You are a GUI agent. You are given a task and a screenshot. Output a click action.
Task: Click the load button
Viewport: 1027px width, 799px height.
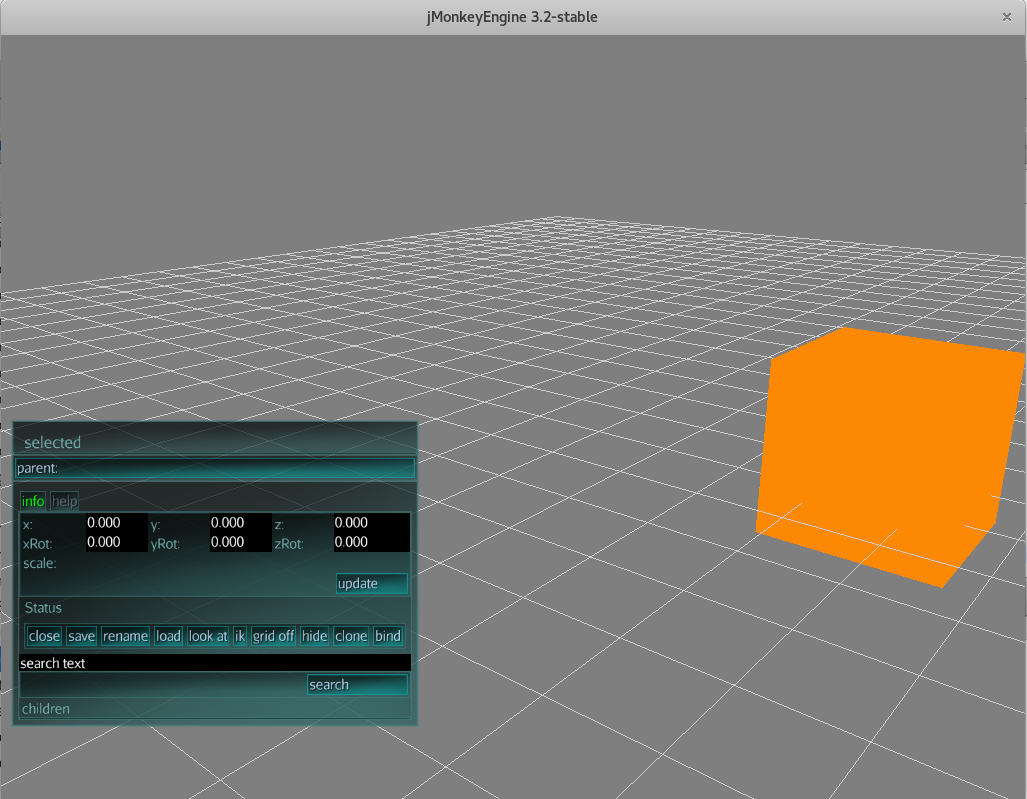click(168, 636)
